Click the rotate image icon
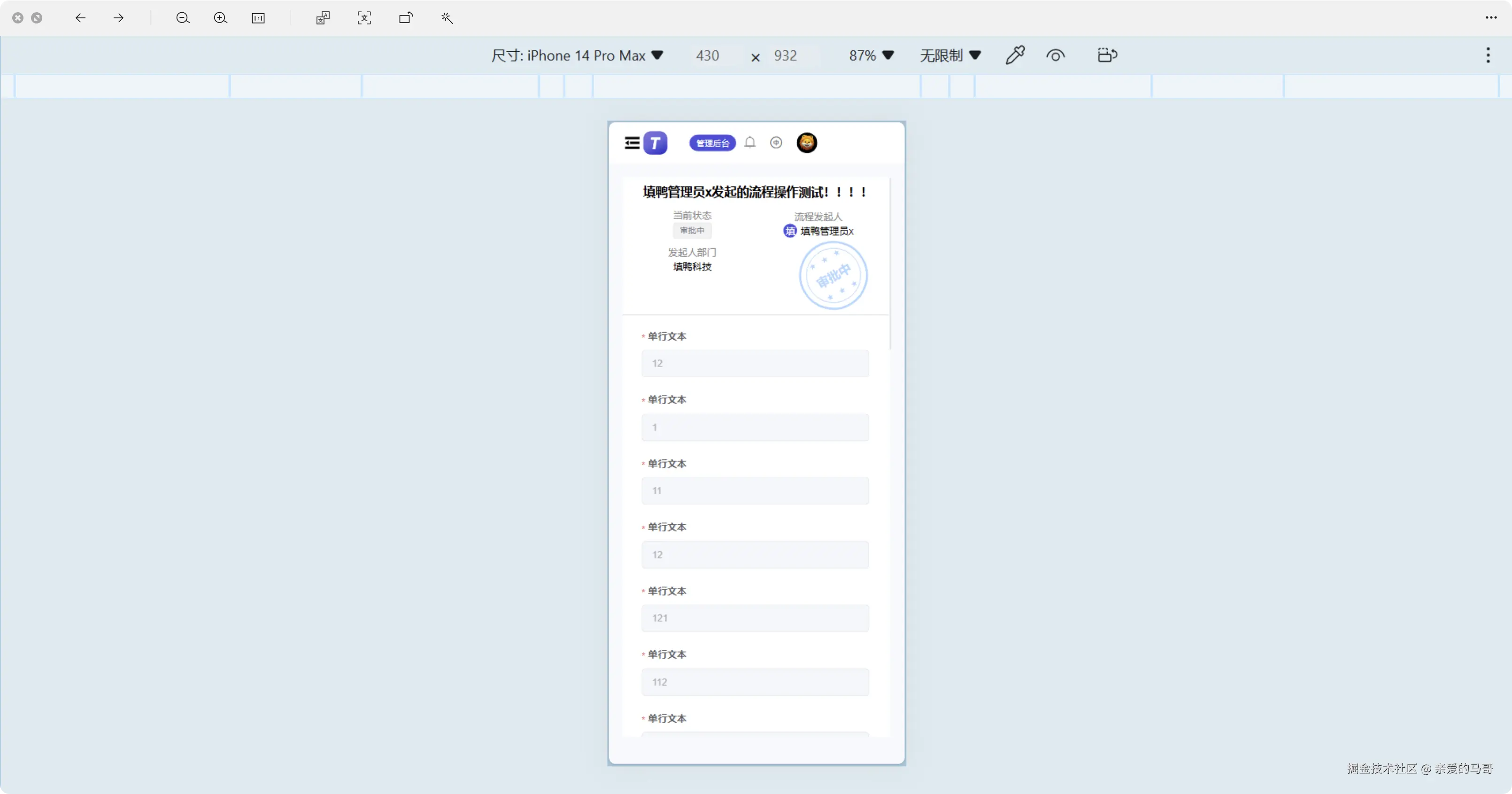The height and width of the screenshot is (794, 1512). coord(406,18)
